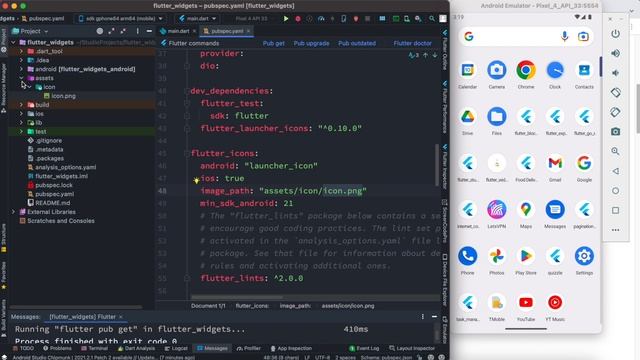
Task: Open Play Store app on the emulator
Action: [x=526, y=256]
